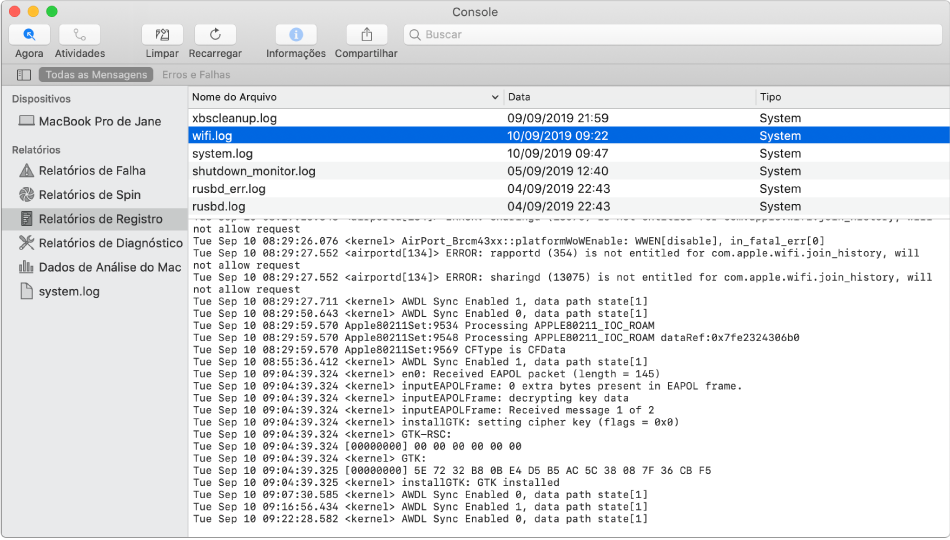This screenshot has height=540, width=950.
Task: Select the shutdown_monitor.log row
Action: tap(568, 171)
